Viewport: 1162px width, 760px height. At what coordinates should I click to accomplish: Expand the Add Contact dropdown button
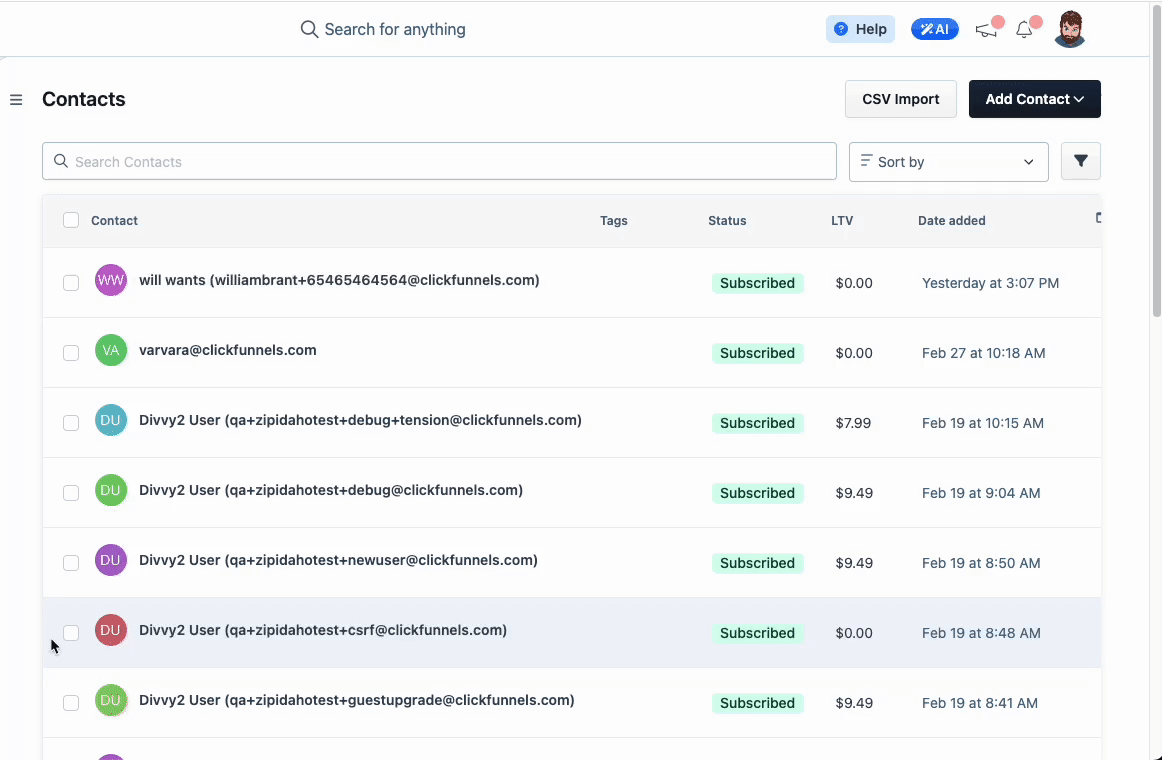(1035, 99)
